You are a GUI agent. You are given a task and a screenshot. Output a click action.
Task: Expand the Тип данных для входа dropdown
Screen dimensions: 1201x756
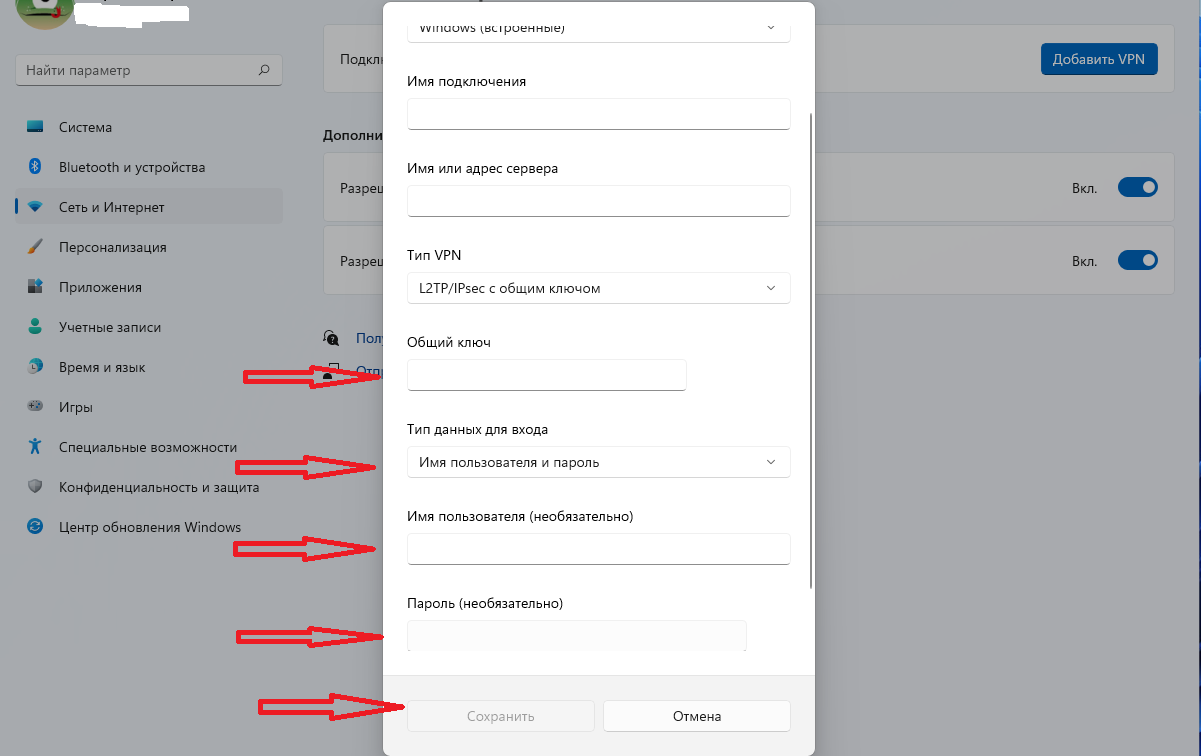coord(598,462)
